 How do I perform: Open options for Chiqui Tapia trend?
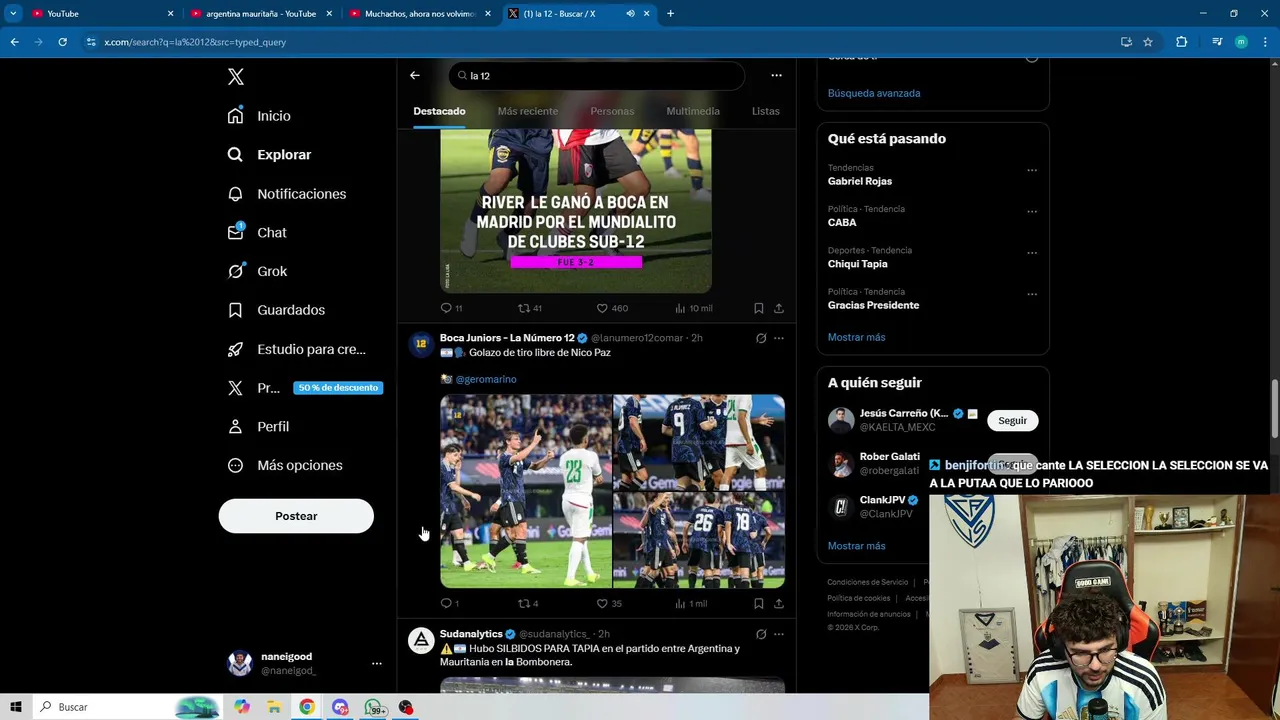pyautogui.click(x=1032, y=253)
